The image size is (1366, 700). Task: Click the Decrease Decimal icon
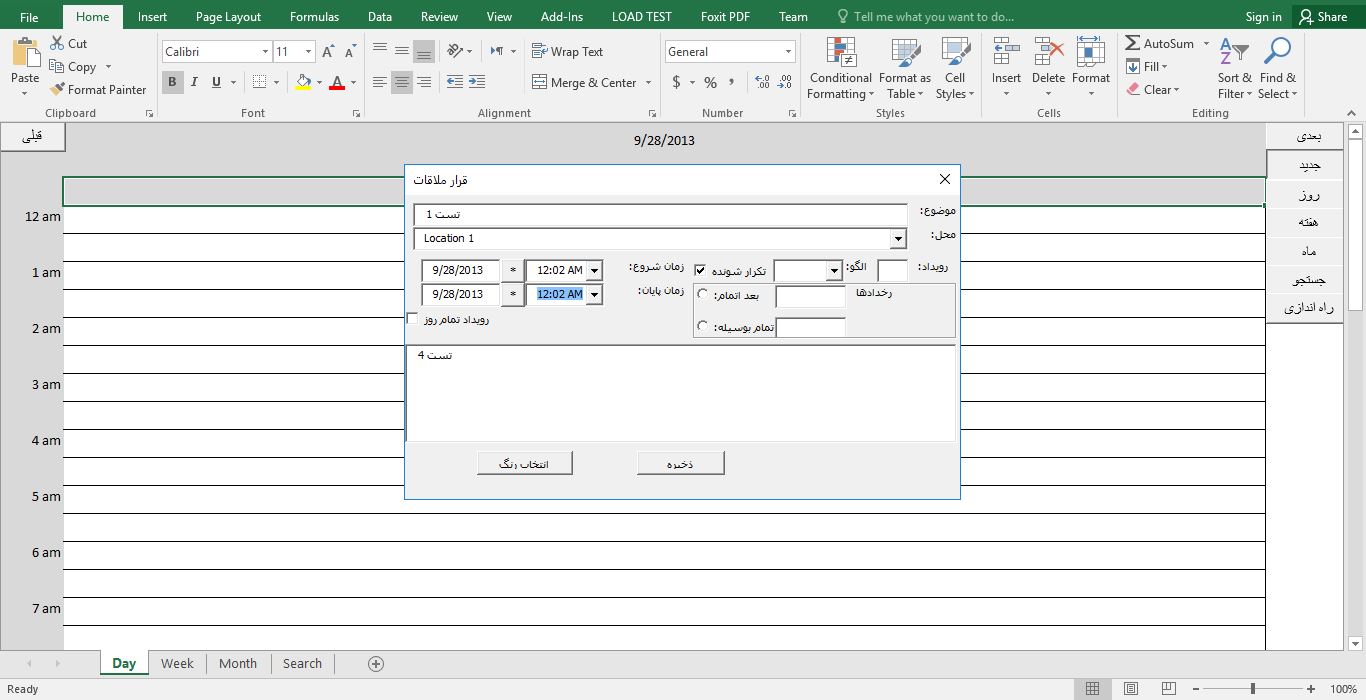point(785,82)
